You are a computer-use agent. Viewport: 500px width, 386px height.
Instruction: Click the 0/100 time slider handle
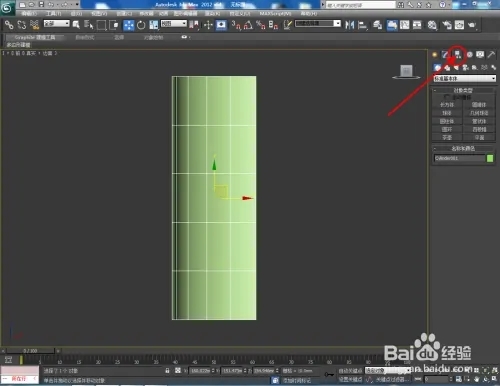[x=30, y=351]
